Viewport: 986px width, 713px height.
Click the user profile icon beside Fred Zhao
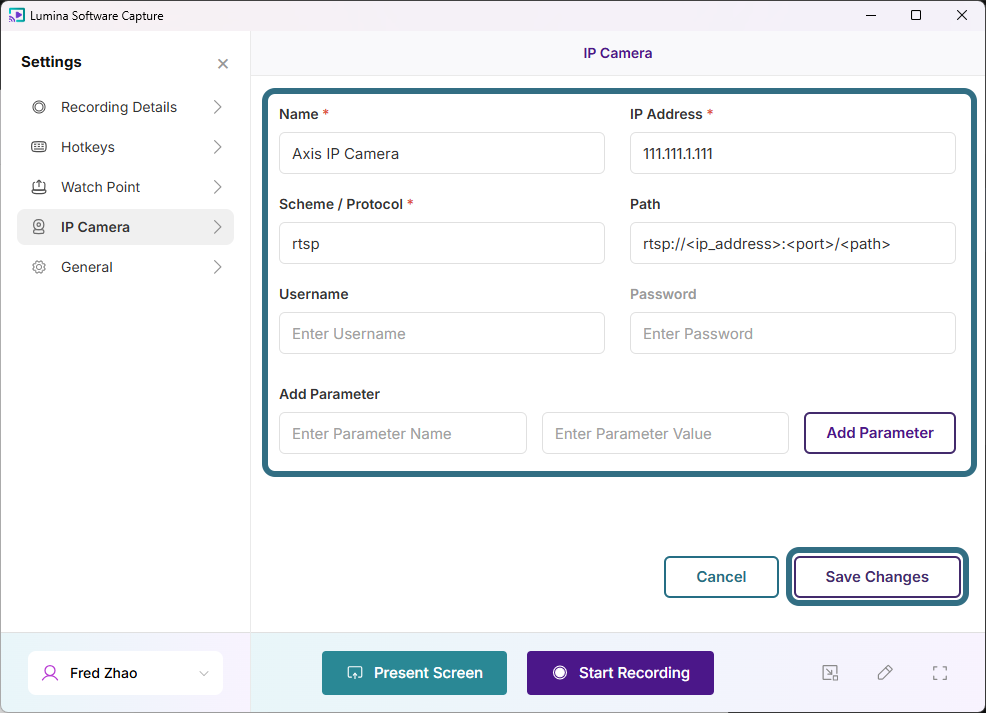50,673
